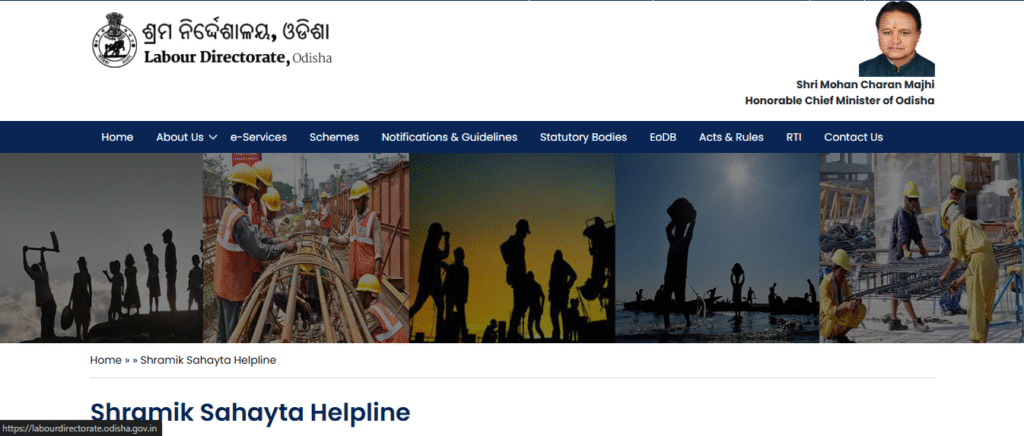
Task: Open the Home menu item
Action: (117, 137)
